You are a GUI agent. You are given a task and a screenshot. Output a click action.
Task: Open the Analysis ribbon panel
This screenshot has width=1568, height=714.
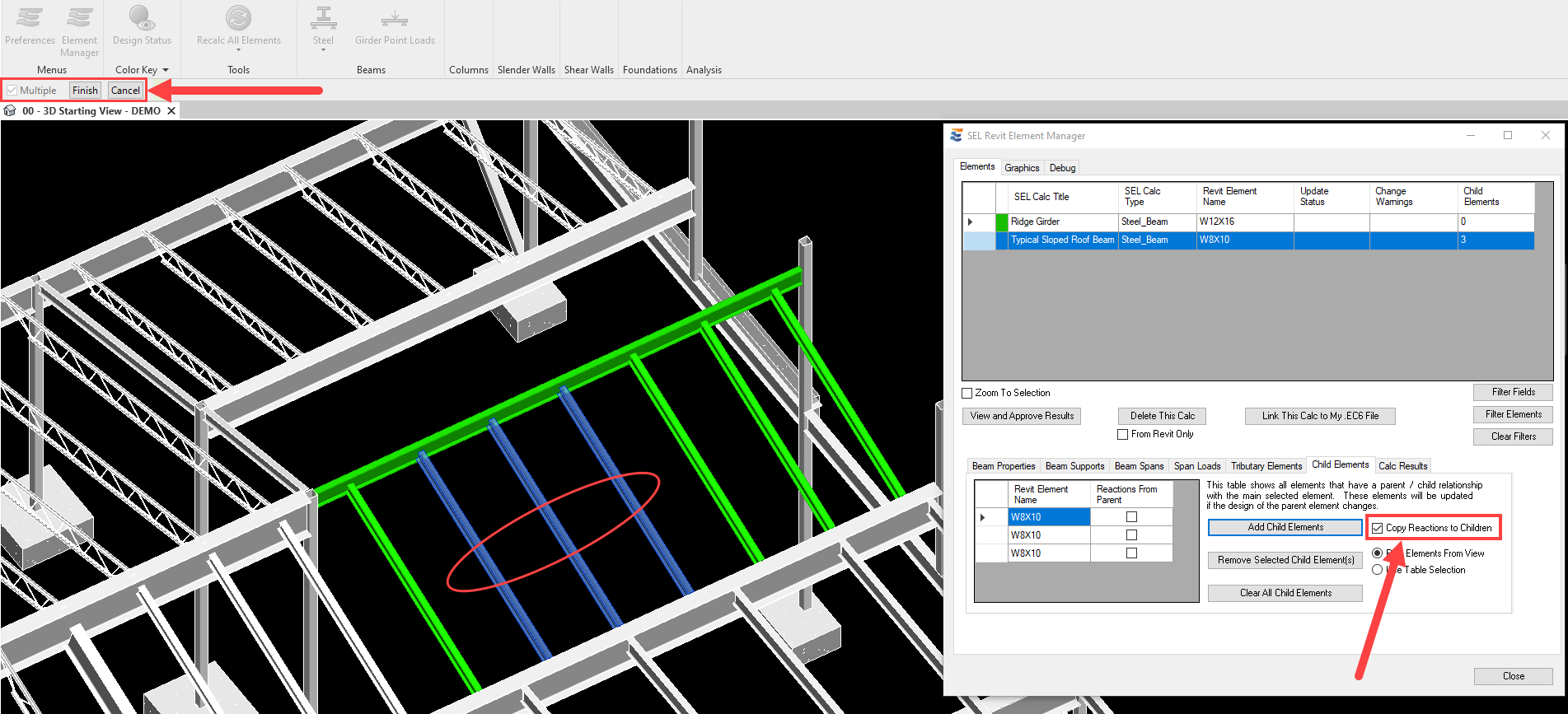click(704, 70)
